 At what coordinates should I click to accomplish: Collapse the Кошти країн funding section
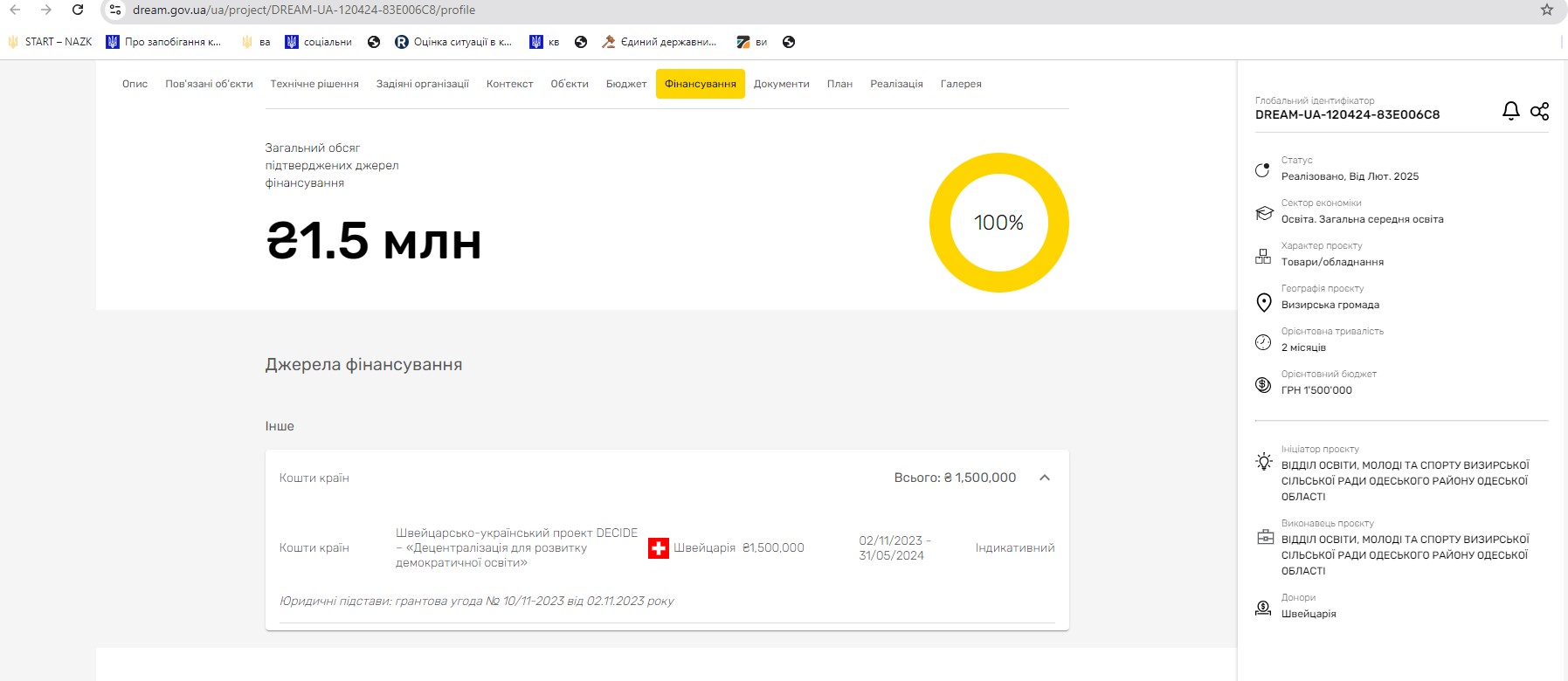pos(1044,478)
